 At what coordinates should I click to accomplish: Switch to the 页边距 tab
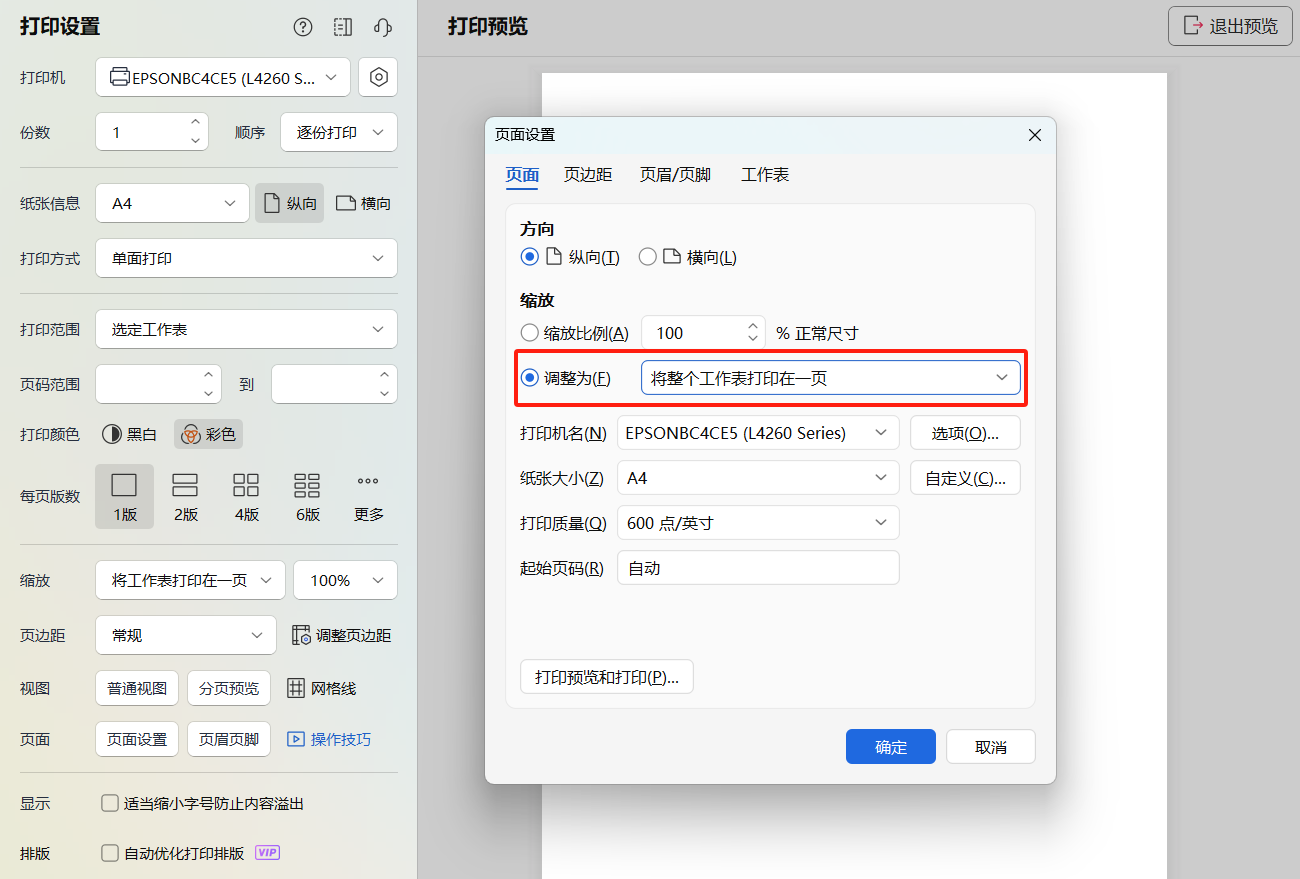pos(586,174)
